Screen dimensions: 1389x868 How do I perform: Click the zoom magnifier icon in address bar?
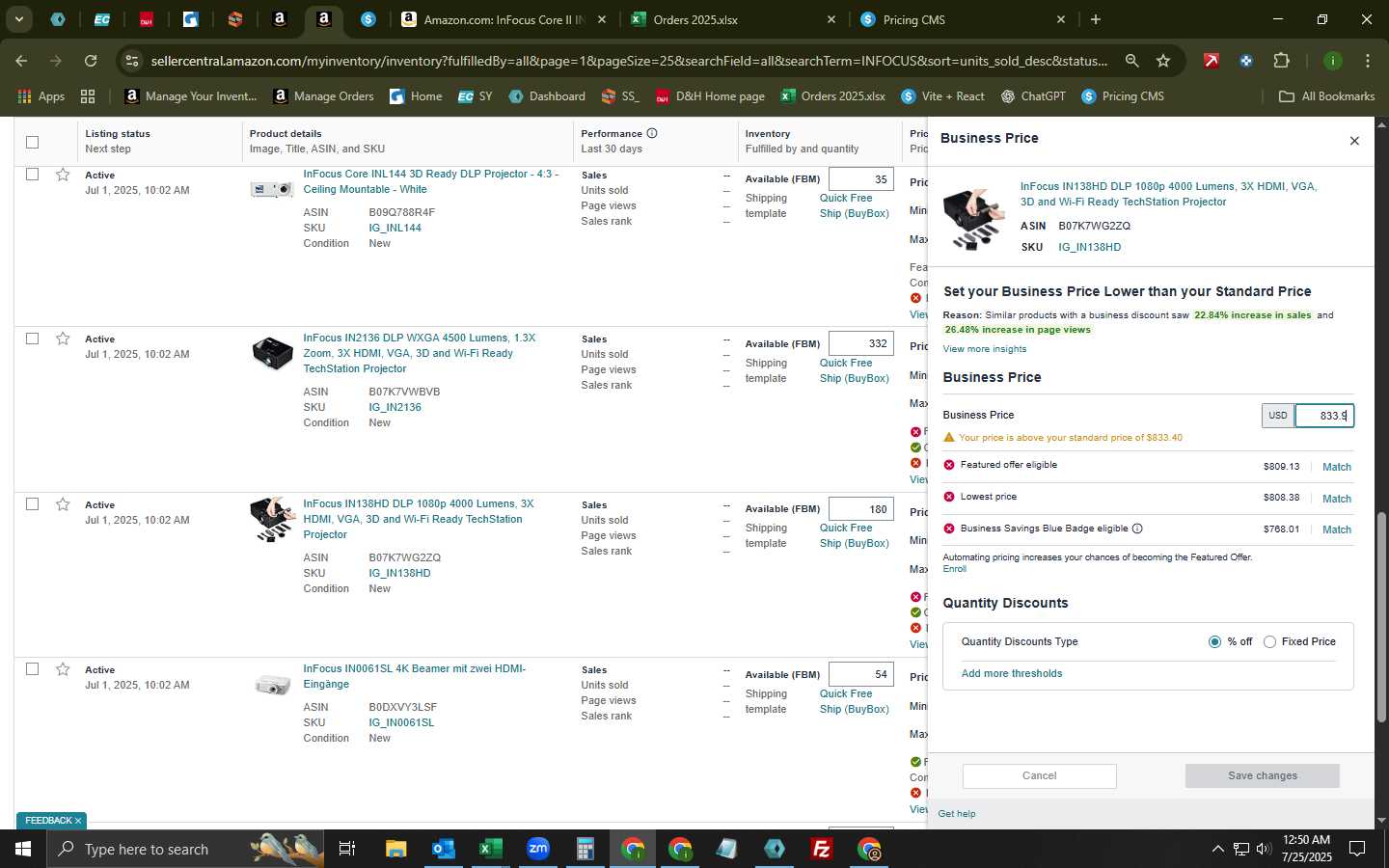pos(1131,61)
